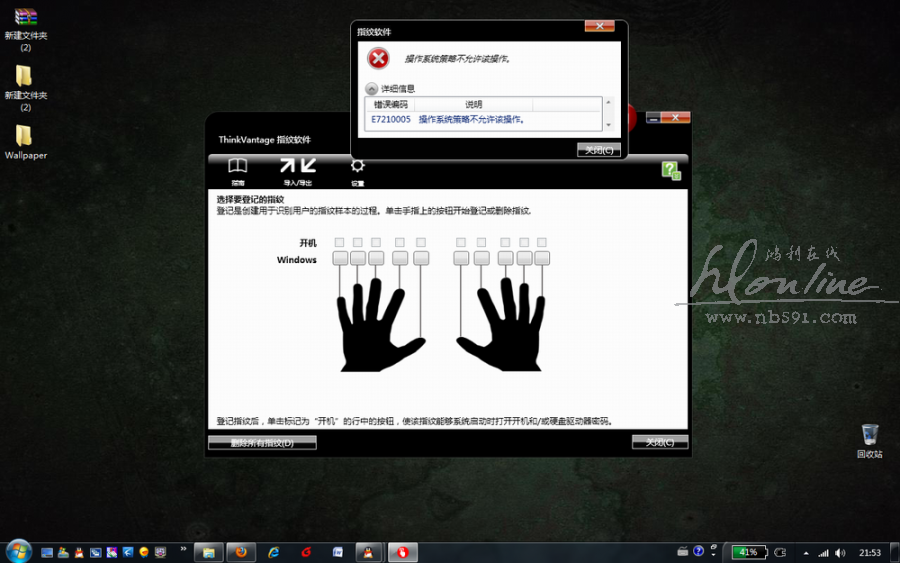
Task: Check the rightmost 开机 box on right hand
Action: [542, 242]
